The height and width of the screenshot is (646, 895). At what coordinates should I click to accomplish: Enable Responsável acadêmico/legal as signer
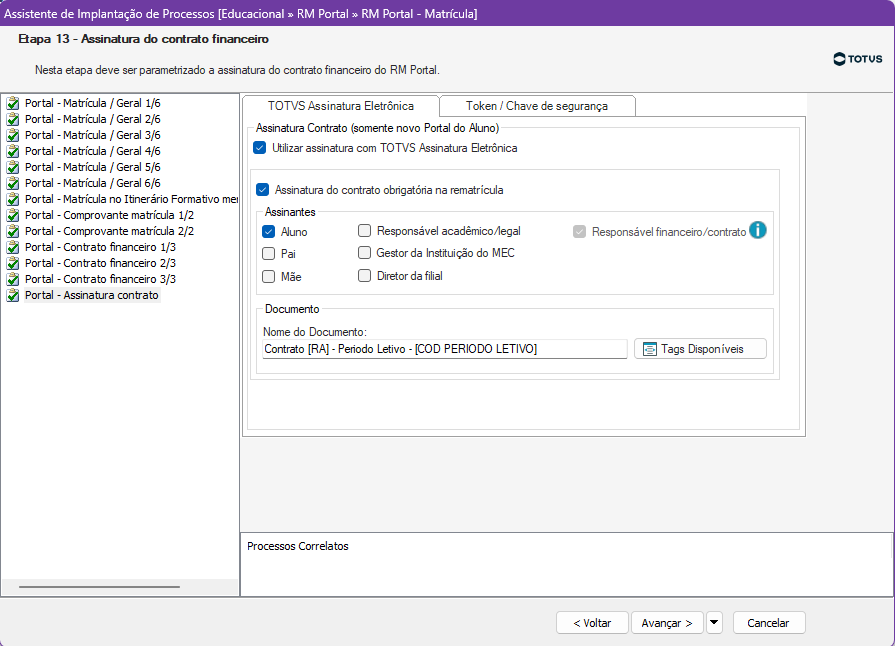(x=364, y=231)
